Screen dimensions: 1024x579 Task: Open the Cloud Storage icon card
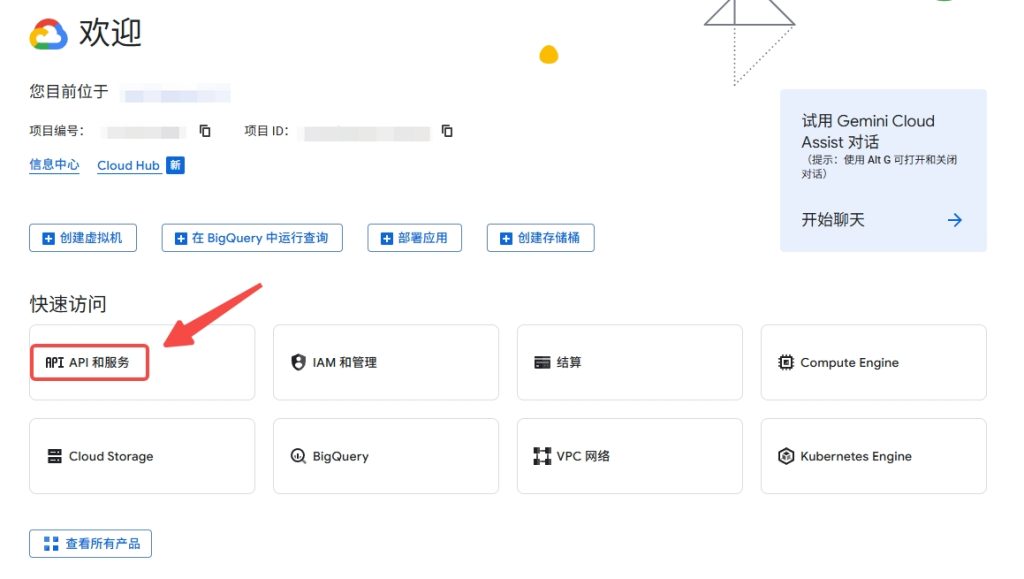[x=55, y=456]
